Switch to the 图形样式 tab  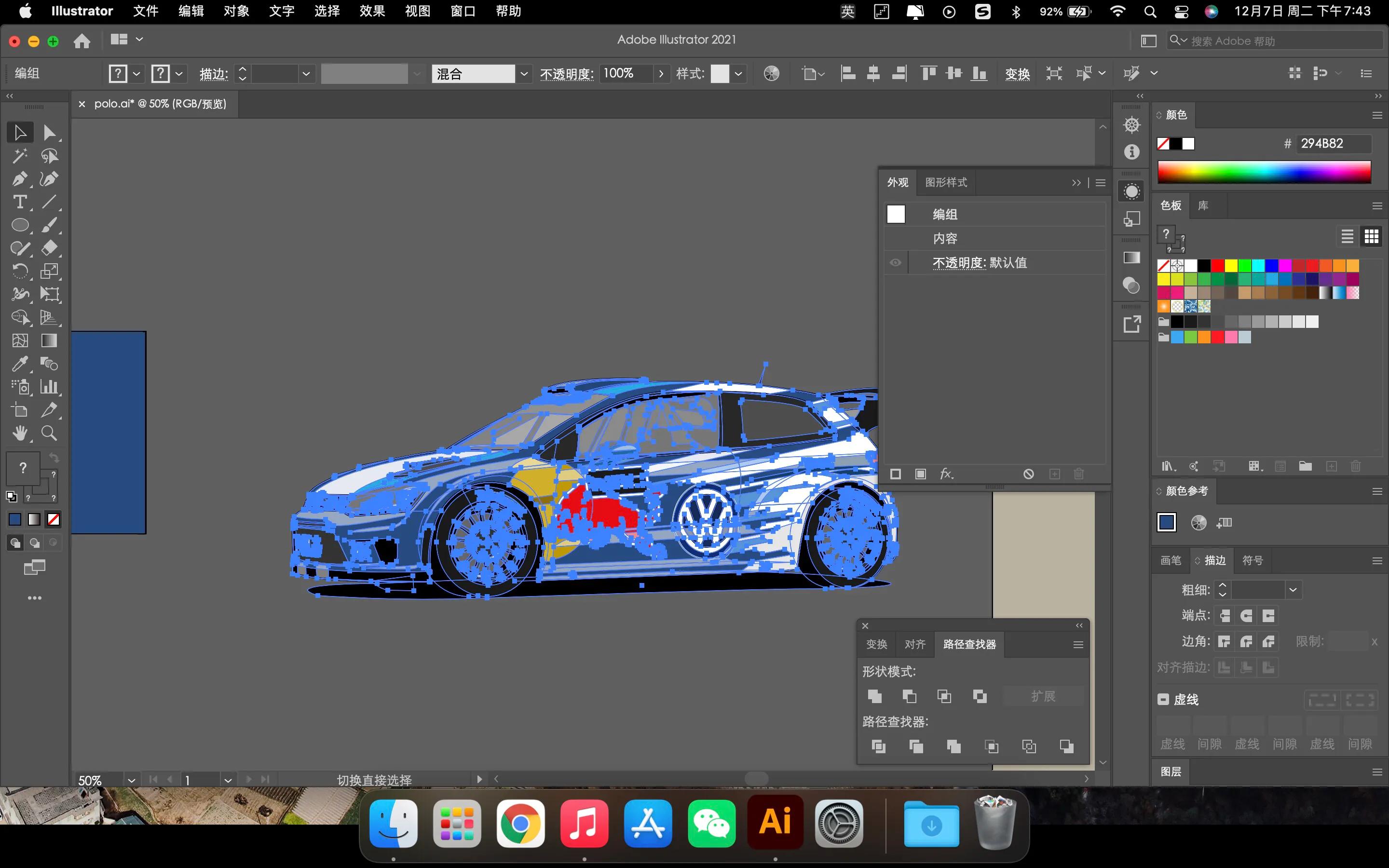[x=946, y=182]
